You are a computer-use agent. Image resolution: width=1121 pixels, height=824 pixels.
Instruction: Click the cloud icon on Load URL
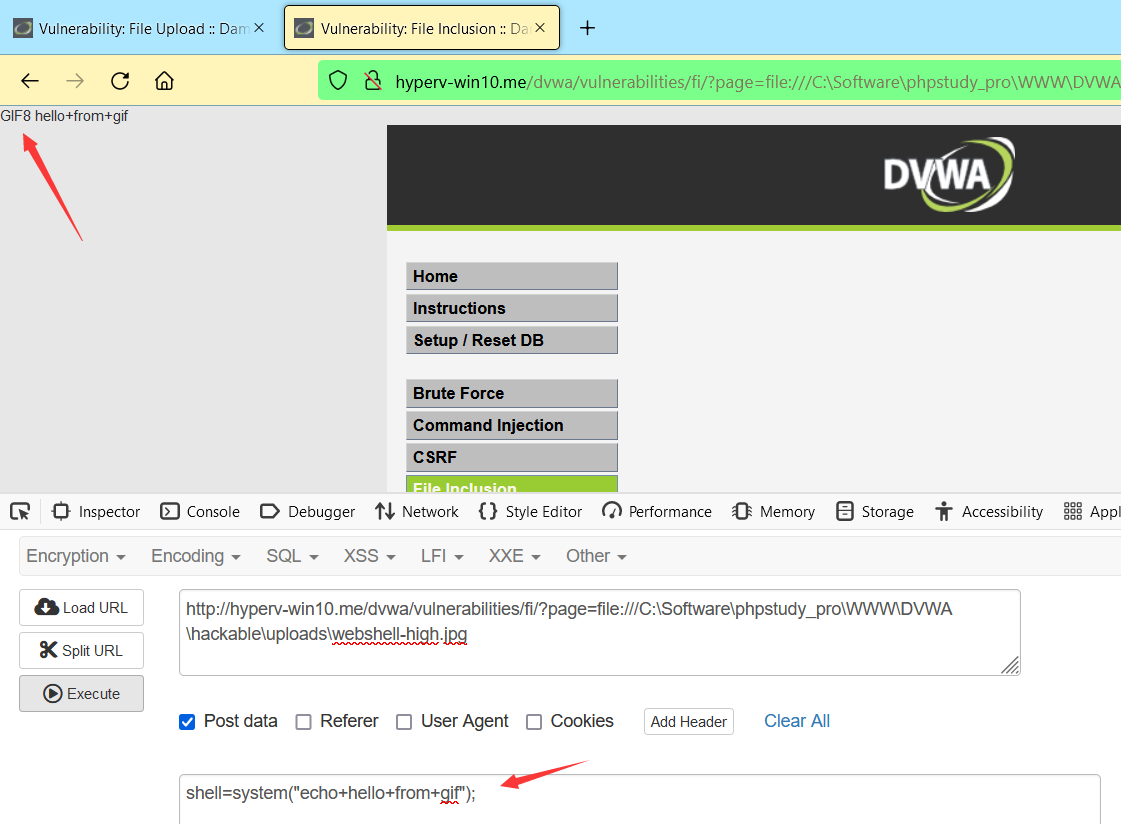tap(47, 607)
